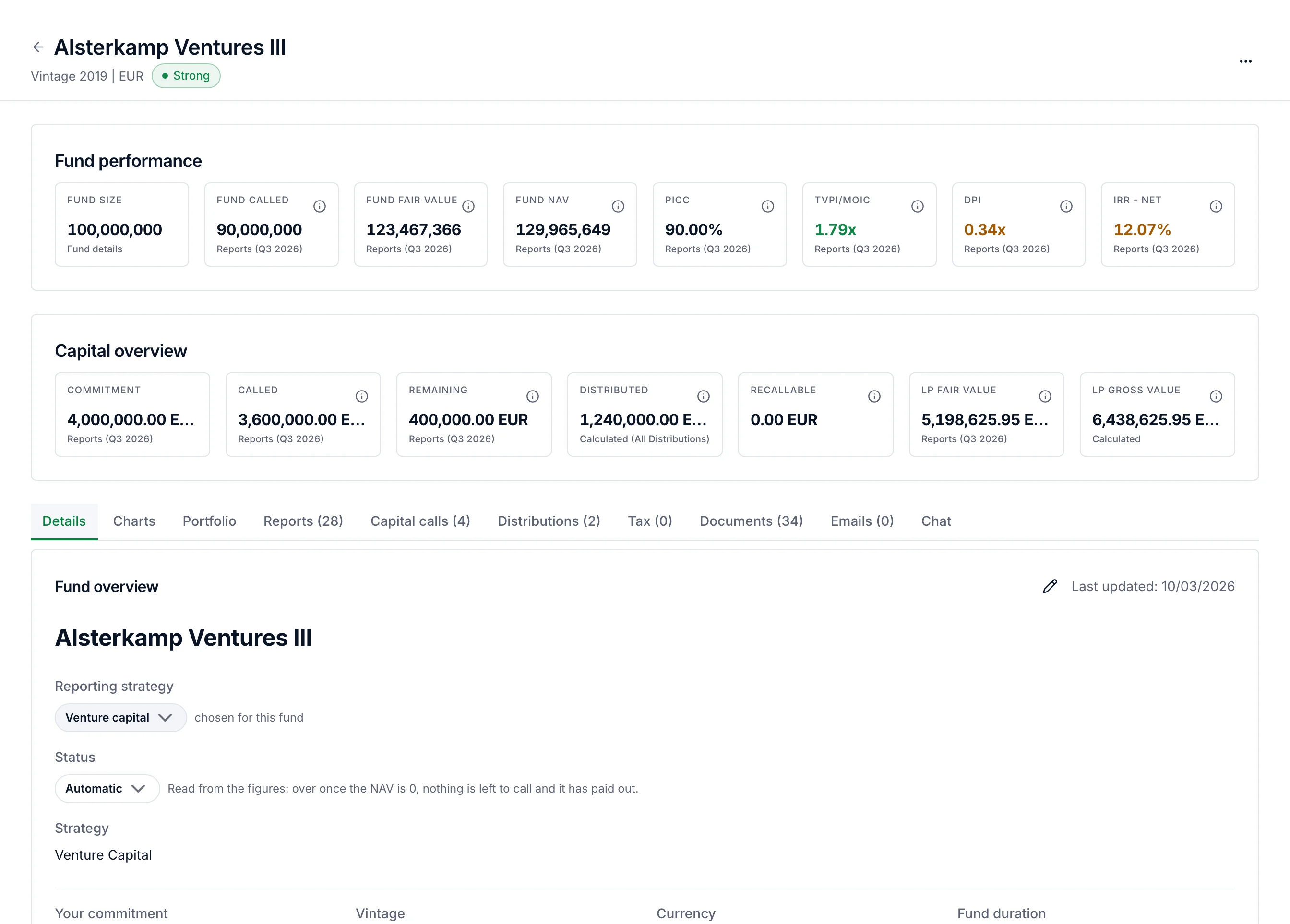Open the Emails (0) tab

pos(862,521)
